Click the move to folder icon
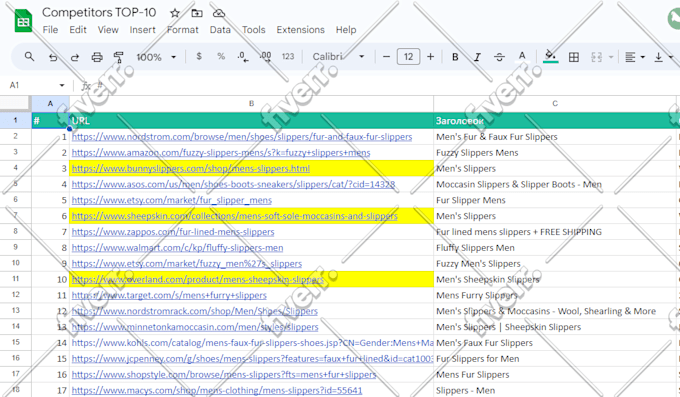680x397 pixels. tap(197, 13)
